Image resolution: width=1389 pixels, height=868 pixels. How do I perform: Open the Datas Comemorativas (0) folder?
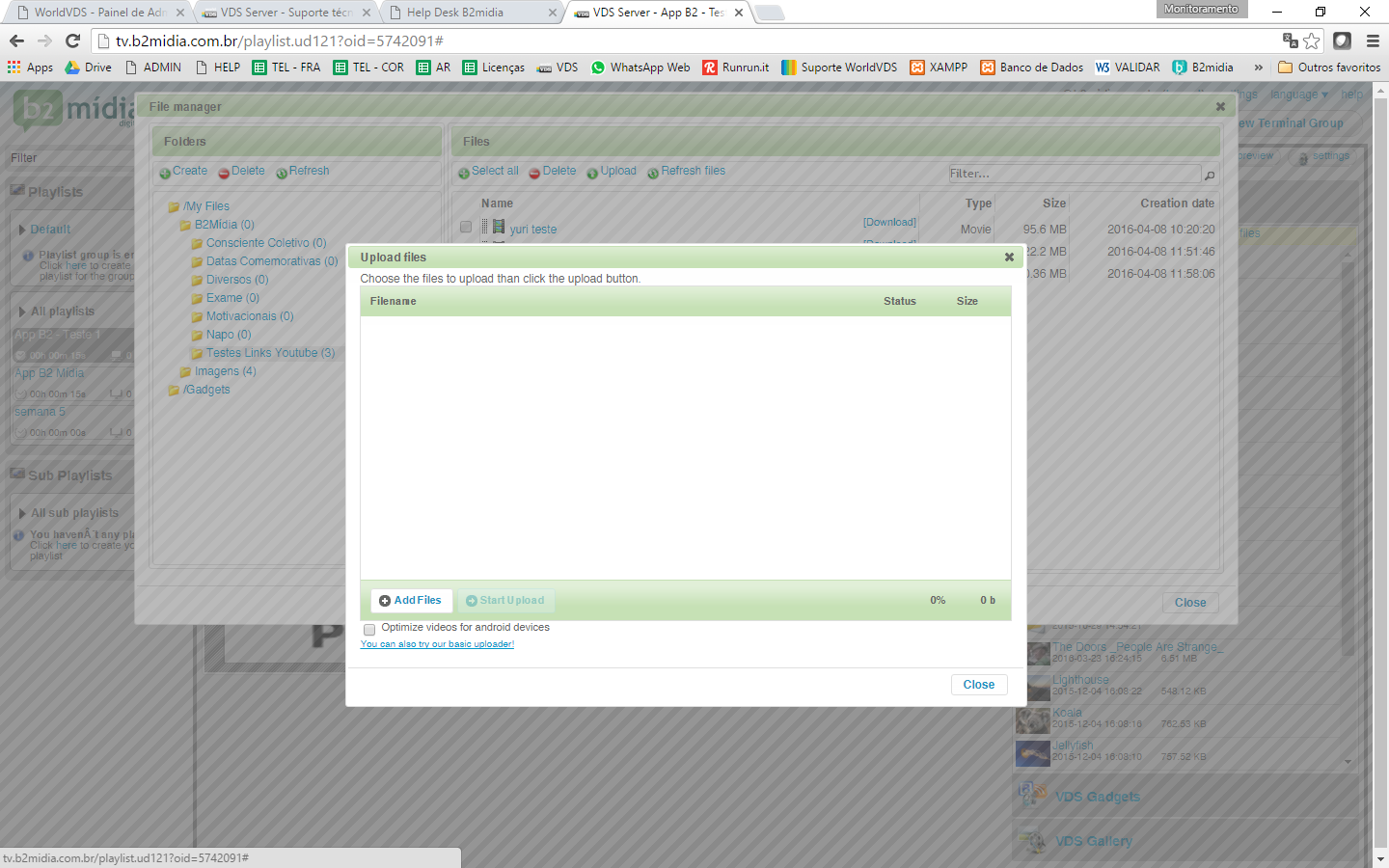point(265,261)
